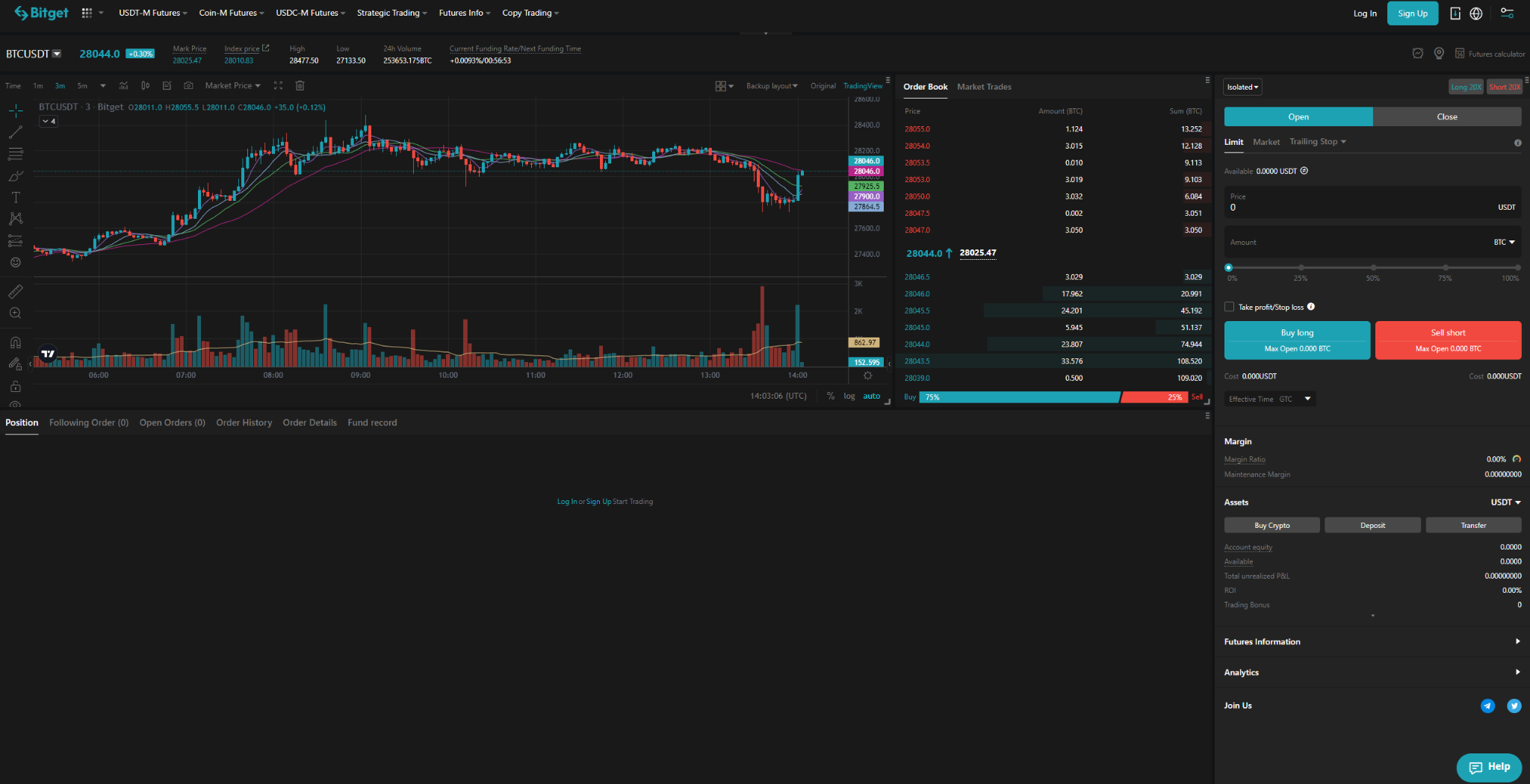Toggle magnet mode on chart

[16, 343]
